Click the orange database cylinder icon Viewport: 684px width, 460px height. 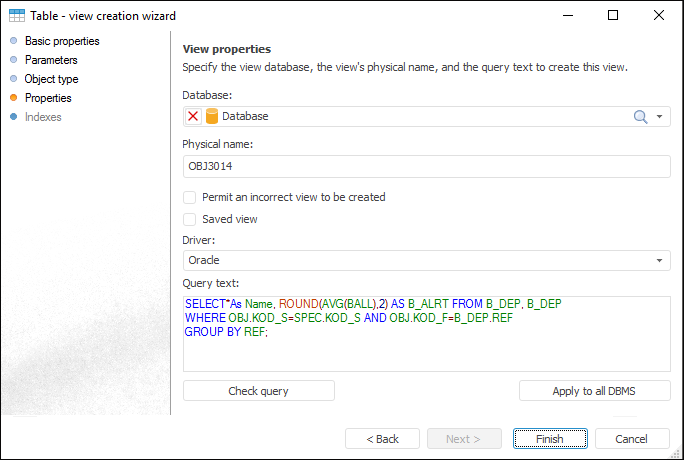[x=212, y=116]
